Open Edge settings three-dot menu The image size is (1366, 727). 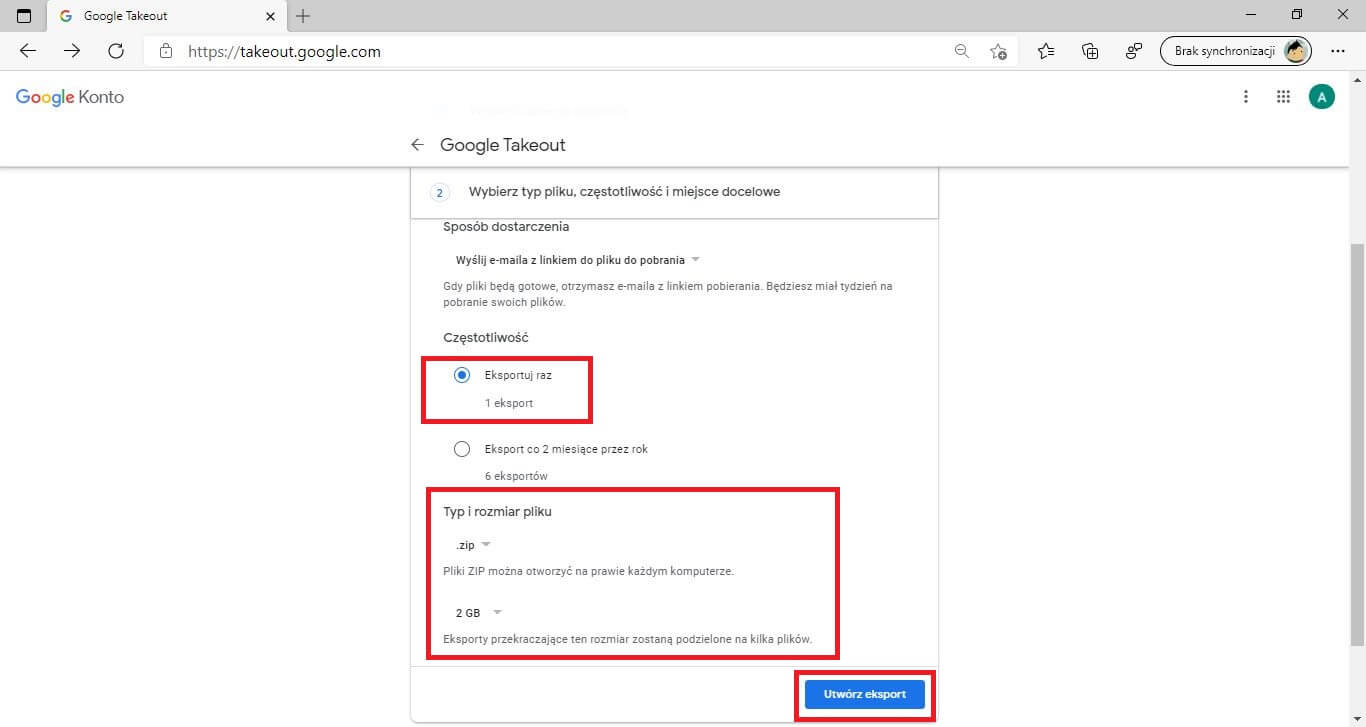pyautogui.click(x=1338, y=51)
